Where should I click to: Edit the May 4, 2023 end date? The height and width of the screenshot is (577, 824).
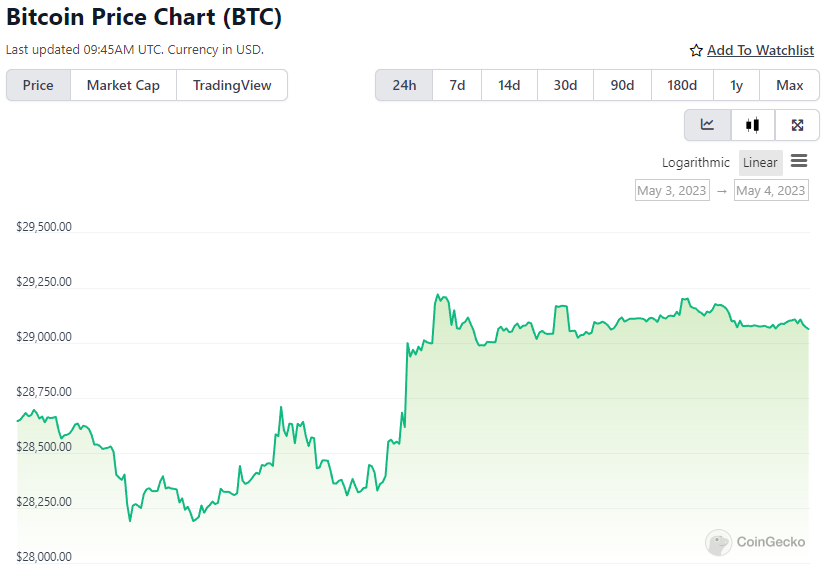(771, 190)
